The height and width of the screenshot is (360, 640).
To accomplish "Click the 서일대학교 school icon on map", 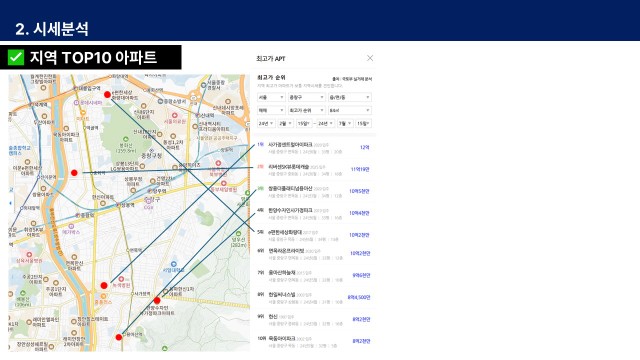I will click(x=173, y=264).
